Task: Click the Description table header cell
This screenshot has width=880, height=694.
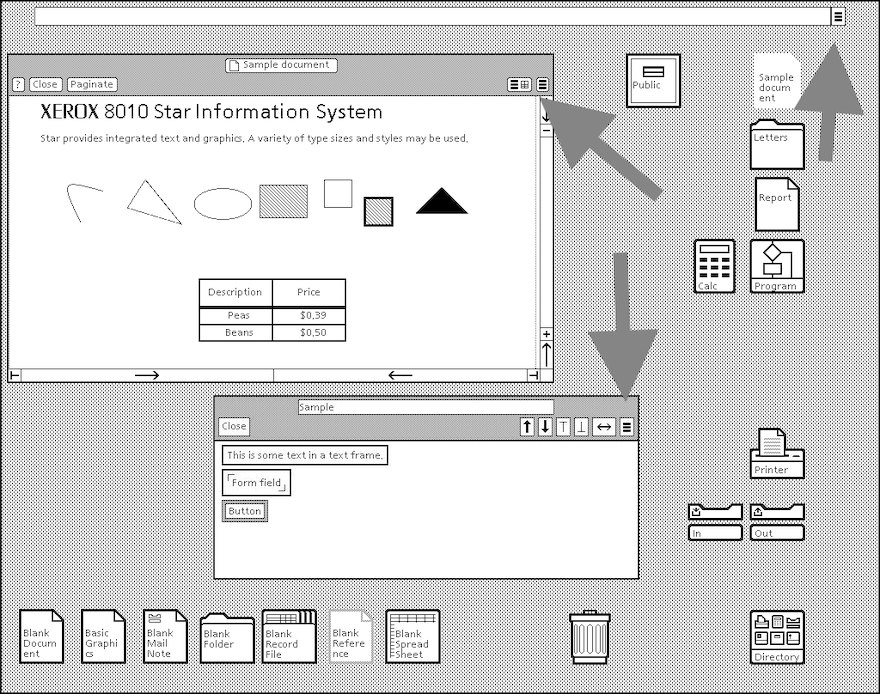Action: [236, 292]
